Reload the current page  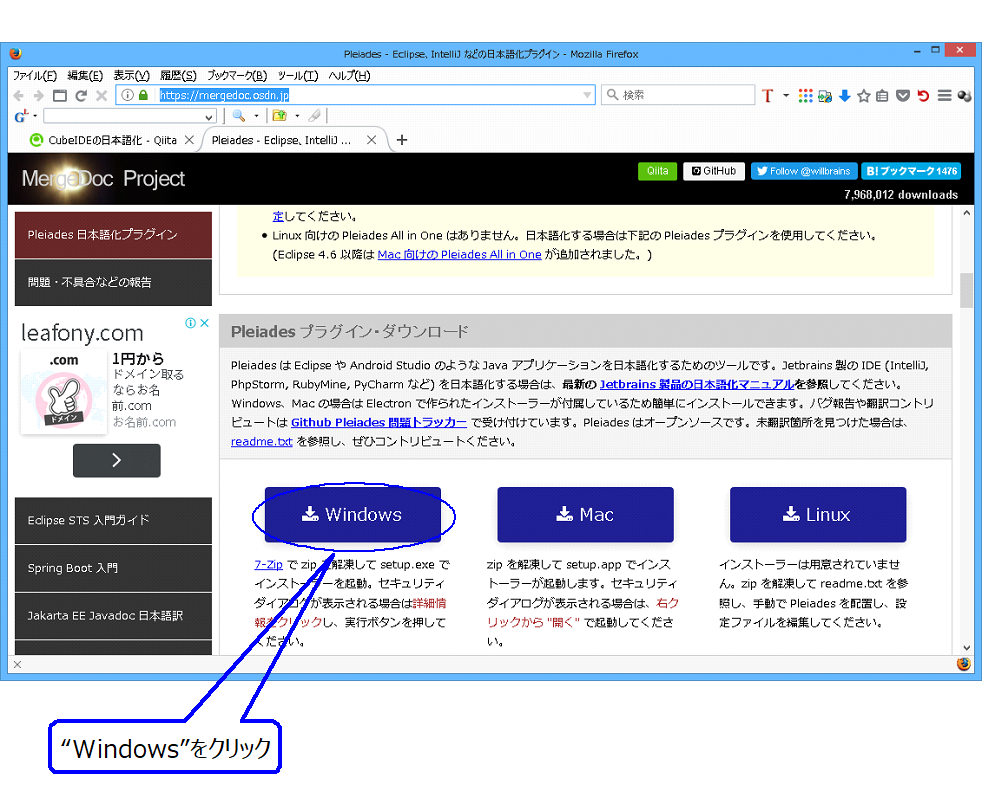[x=81, y=95]
